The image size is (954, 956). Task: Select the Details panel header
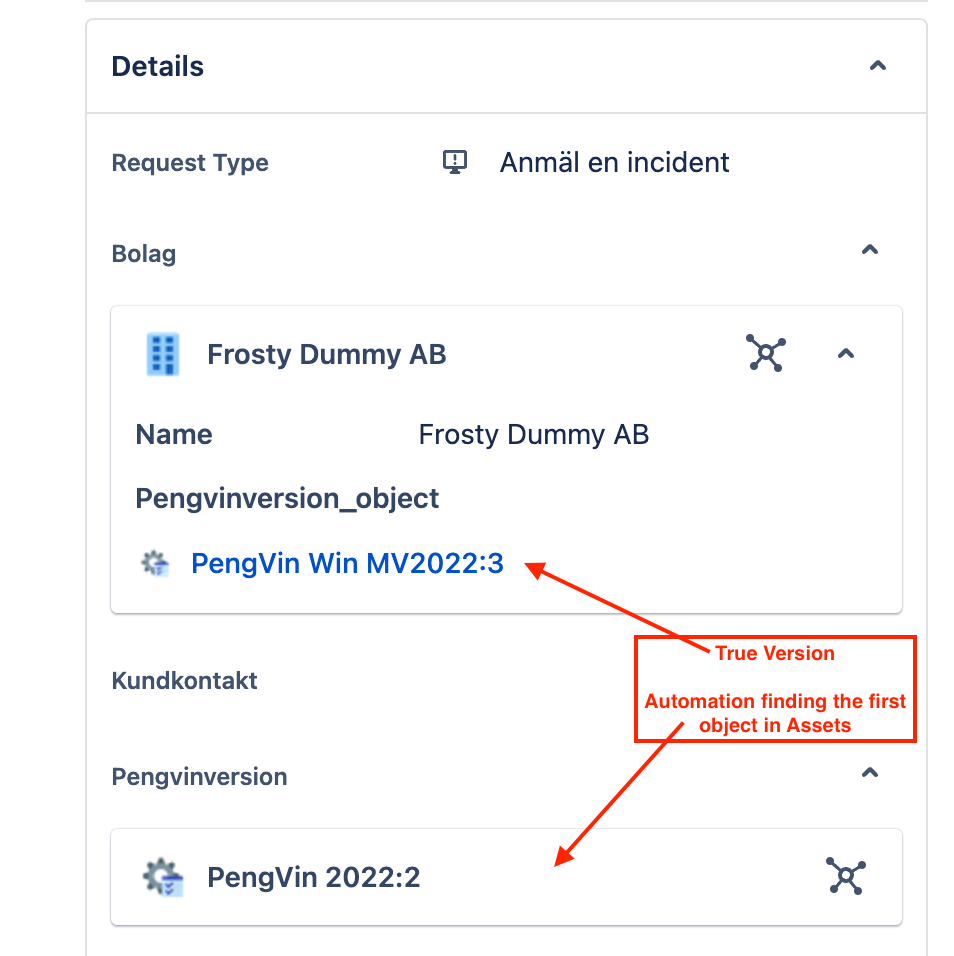[157, 65]
